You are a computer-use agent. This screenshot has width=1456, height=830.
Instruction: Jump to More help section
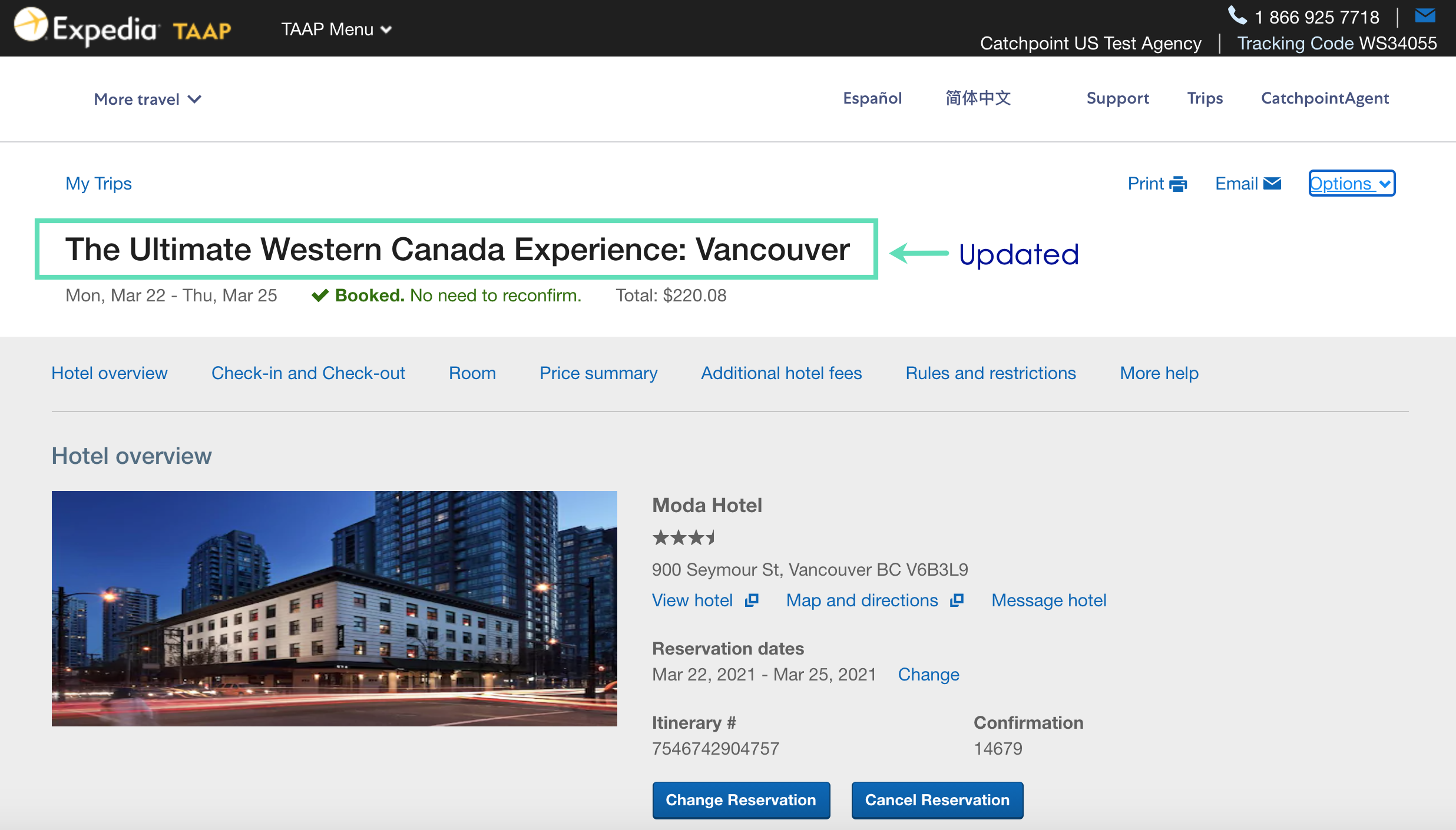click(x=1159, y=373)
